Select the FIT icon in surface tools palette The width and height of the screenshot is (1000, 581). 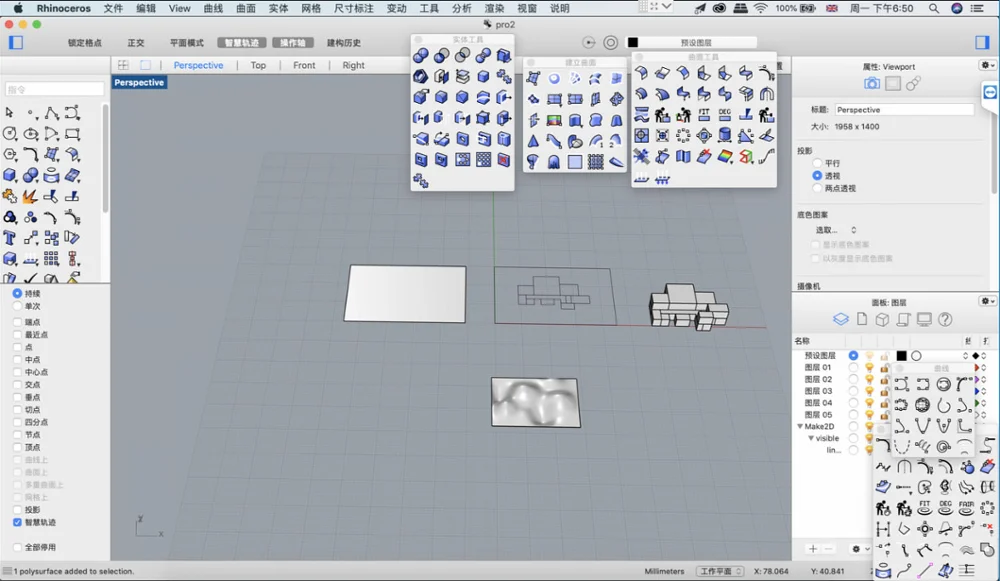pos(704,115)
